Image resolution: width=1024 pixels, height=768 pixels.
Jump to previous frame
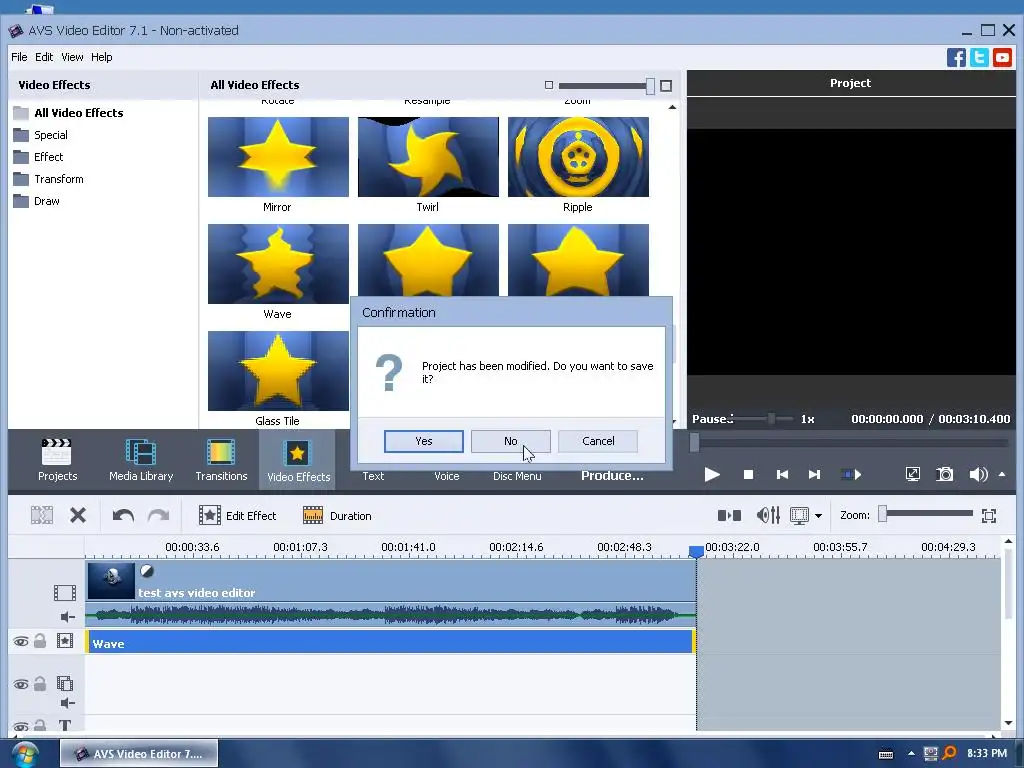(782, 475)
